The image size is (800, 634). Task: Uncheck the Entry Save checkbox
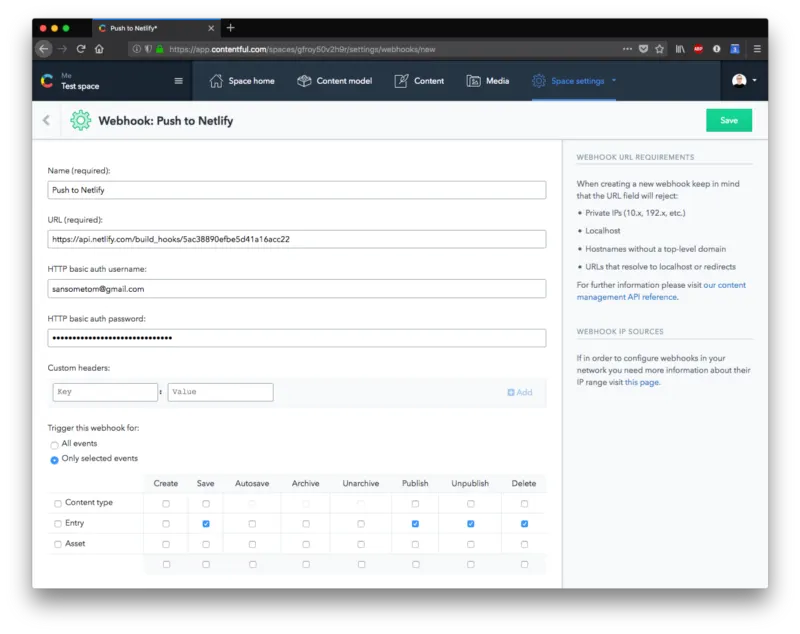pos(206,524)
